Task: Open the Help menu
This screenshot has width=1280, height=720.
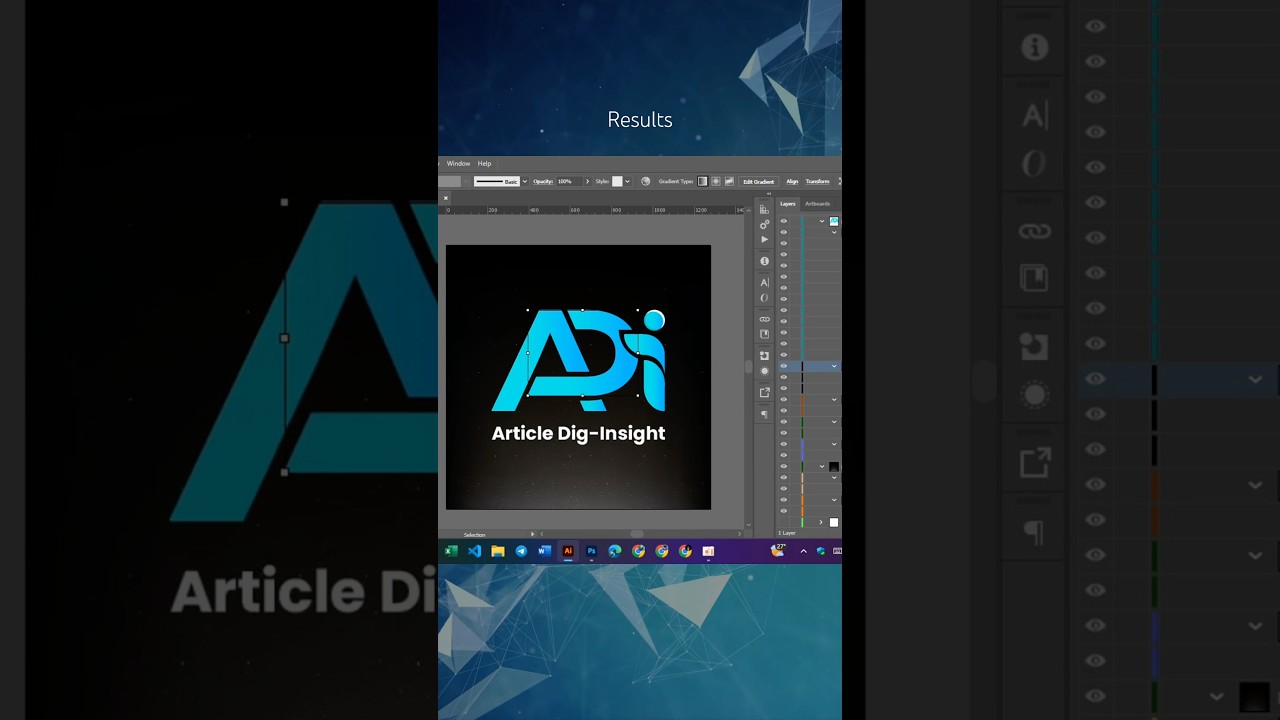Action: pyautogui.click(x=484, y=163)
